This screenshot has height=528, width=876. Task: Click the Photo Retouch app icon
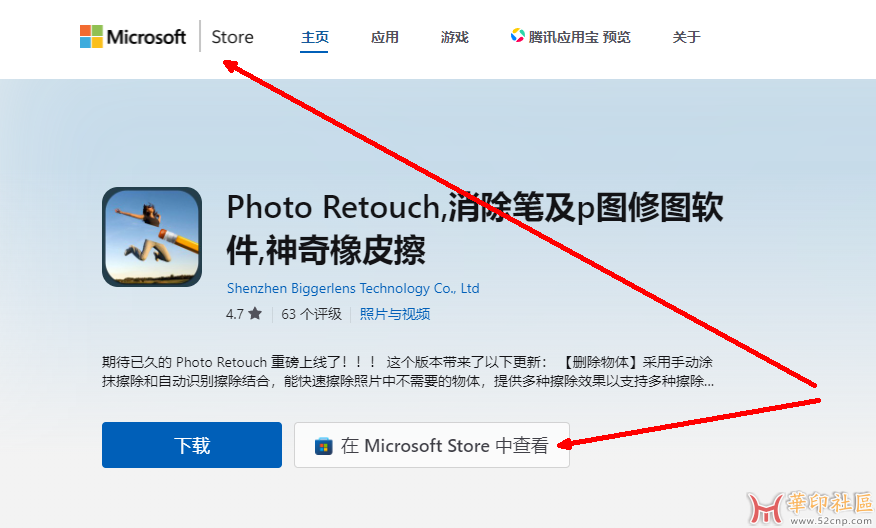pos(152,237)
